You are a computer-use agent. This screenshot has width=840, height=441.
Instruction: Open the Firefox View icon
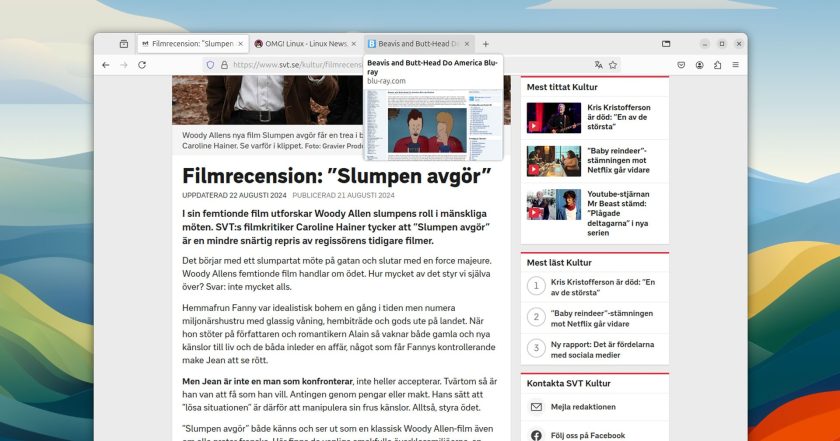124,44
